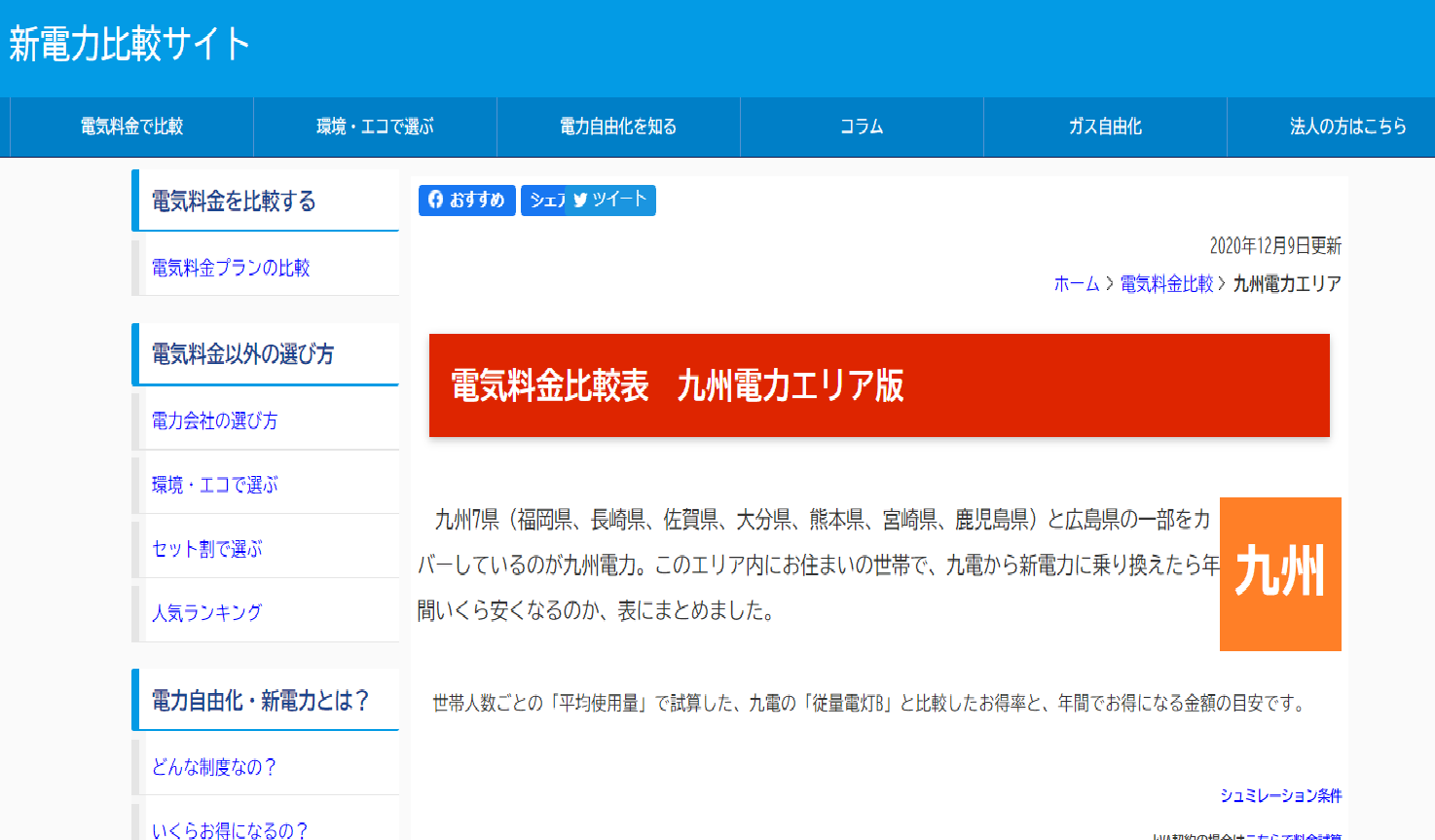
Task: Click the 電力自由化・新電力とは？ sidebar heading
Action: 265,700
